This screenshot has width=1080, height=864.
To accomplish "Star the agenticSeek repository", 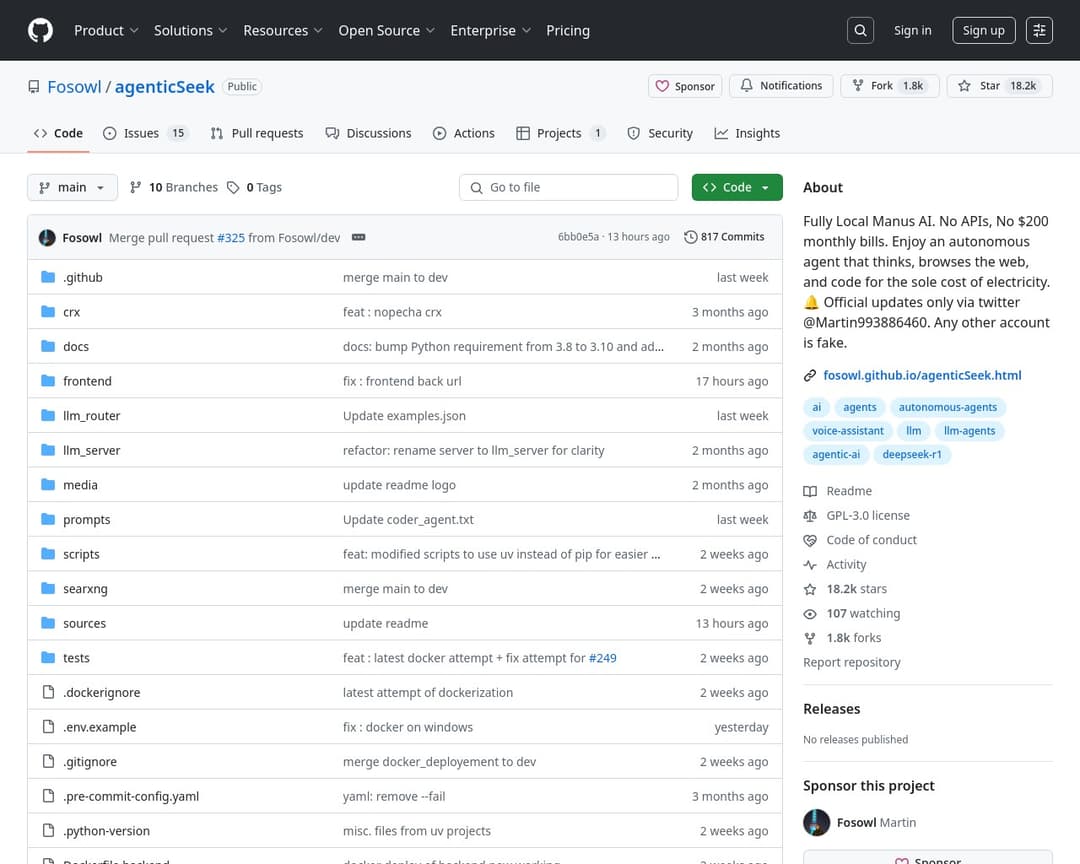I will click(999, 86).
